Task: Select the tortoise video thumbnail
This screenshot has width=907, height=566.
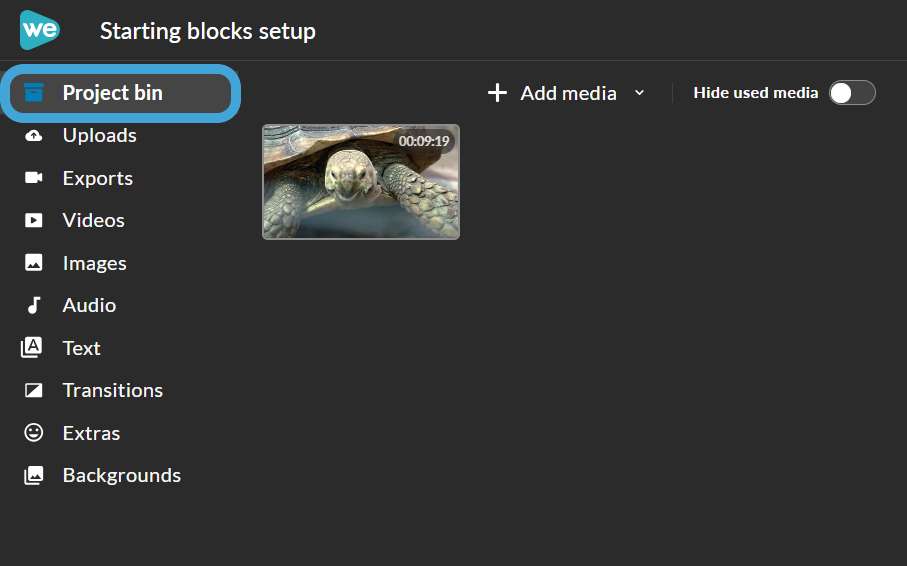Action: coord(361,182)
